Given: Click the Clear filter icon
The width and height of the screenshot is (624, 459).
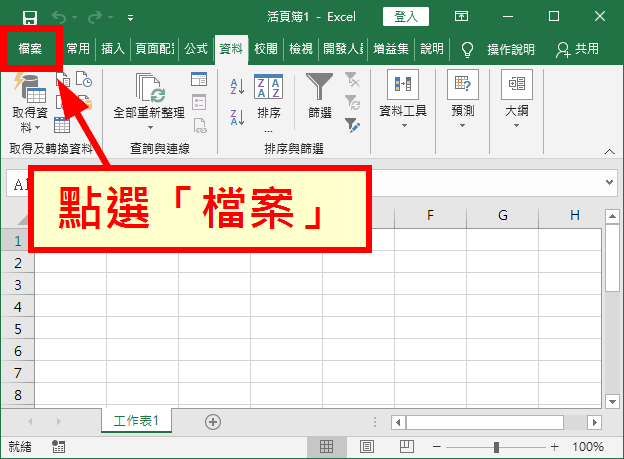Looking at the screenshot, I should click(x=352, y=79).
